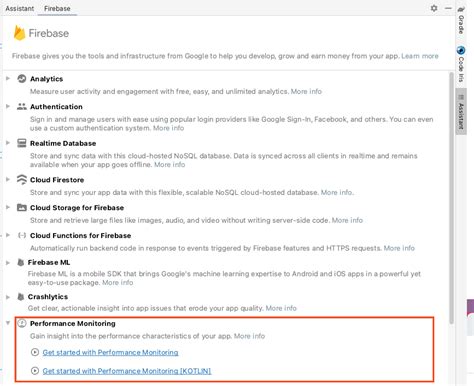Select the Realtime Database heading
Image resolution: width=474 pixels, height=386 pixels.
[x=63, y=143]
